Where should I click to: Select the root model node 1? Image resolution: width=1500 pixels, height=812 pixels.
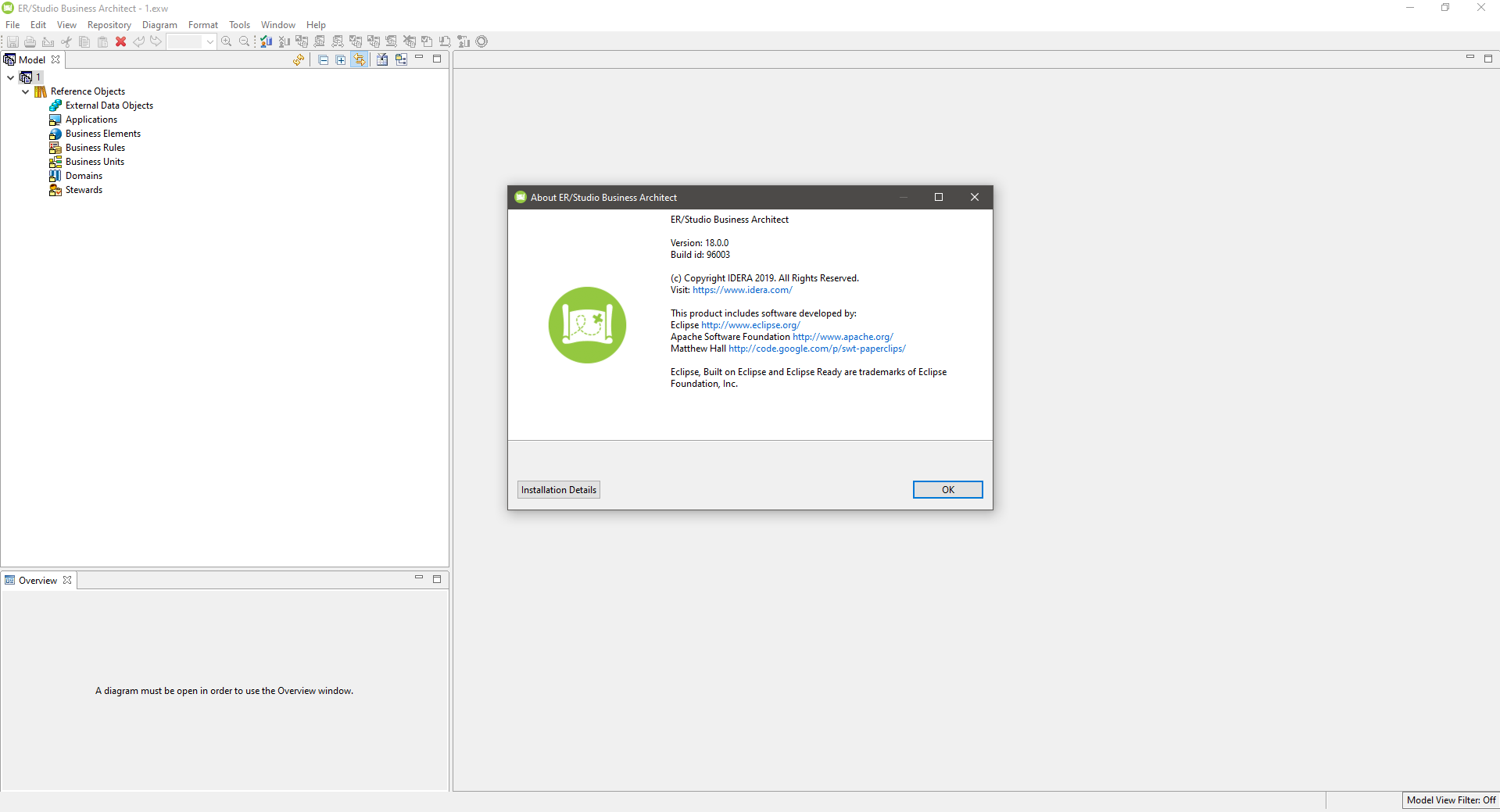coord(31,77)
